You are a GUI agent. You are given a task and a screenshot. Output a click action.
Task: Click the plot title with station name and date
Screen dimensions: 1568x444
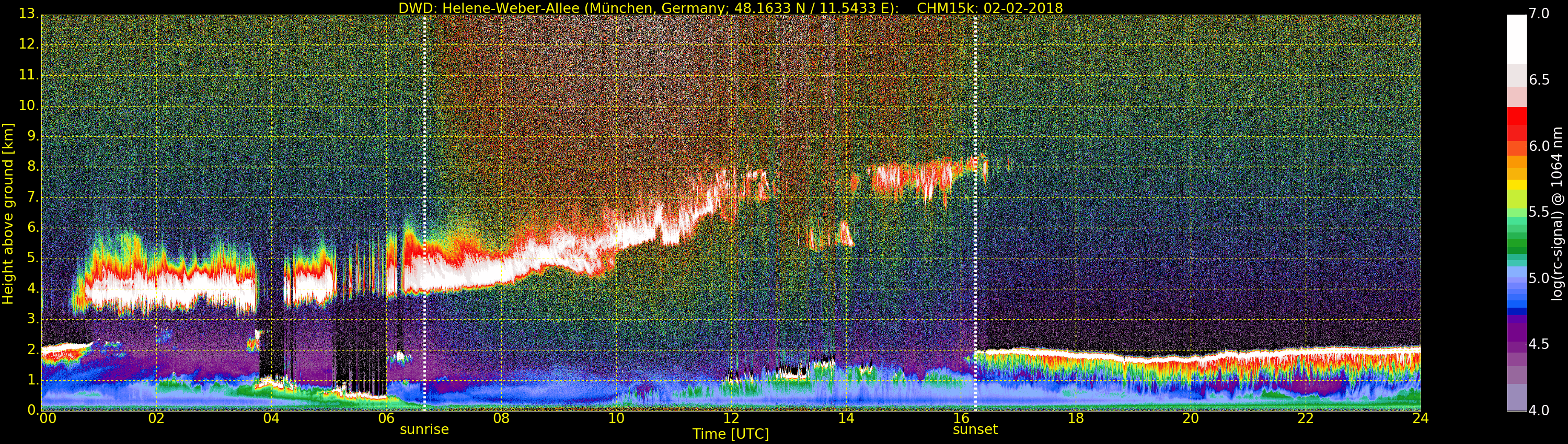coord(731,8)
